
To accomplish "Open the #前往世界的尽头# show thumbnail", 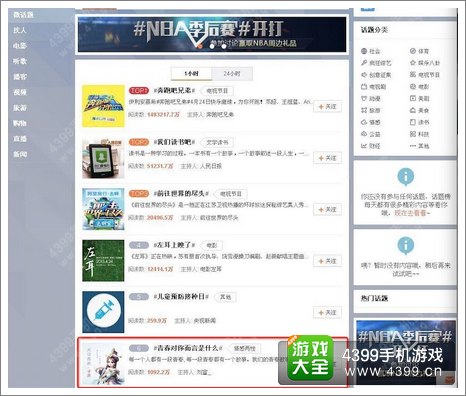I will [103, 209].
